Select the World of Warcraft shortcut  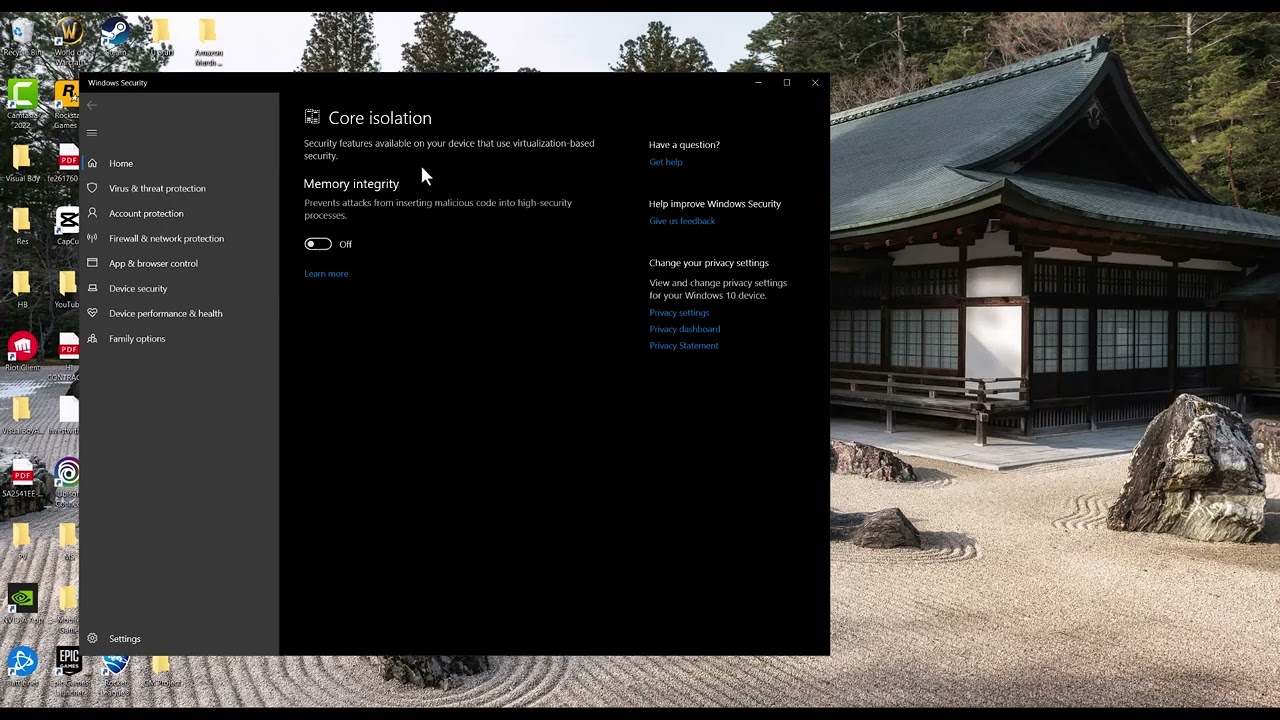point(68,40)
